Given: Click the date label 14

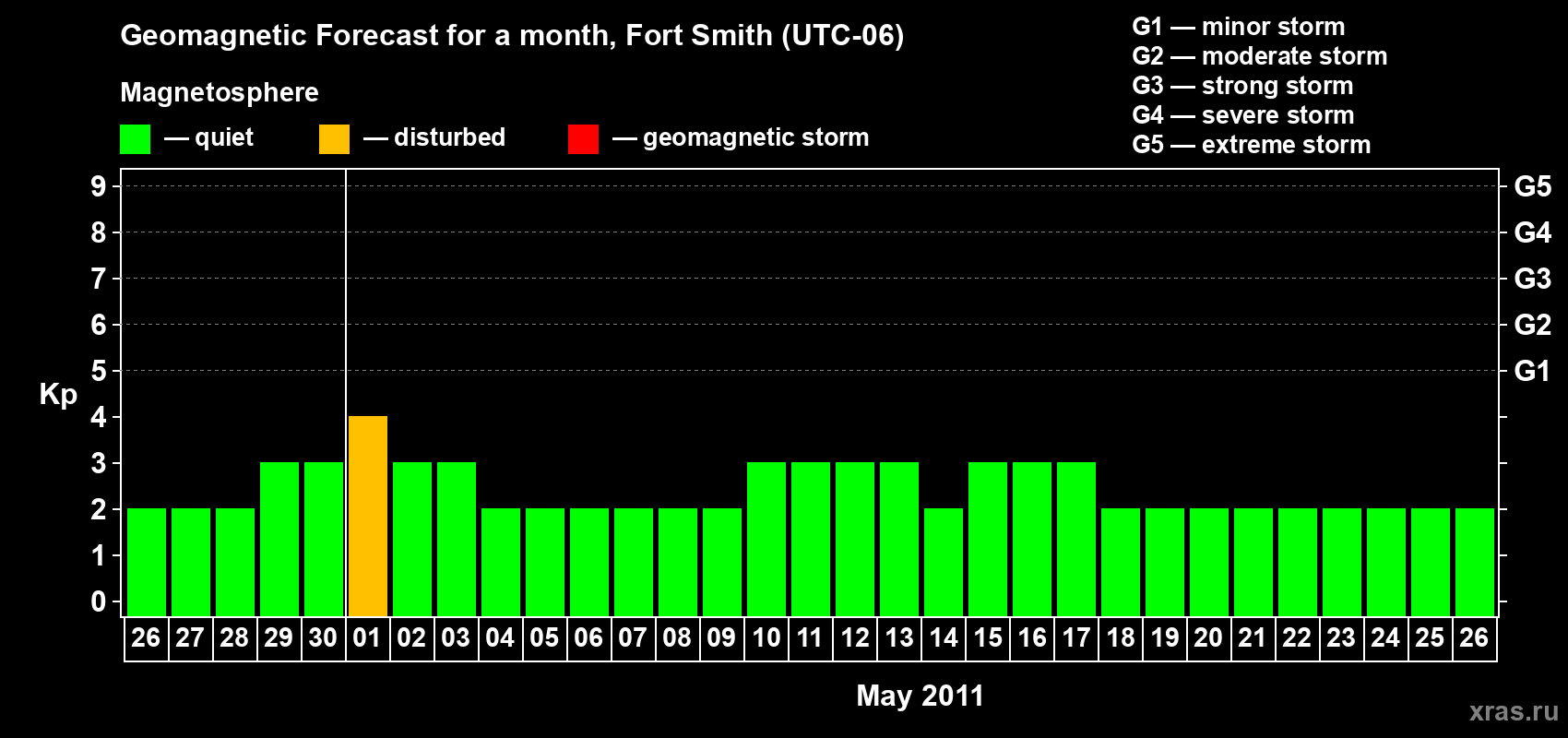Looking at the screenshot, I should [943, 638].
